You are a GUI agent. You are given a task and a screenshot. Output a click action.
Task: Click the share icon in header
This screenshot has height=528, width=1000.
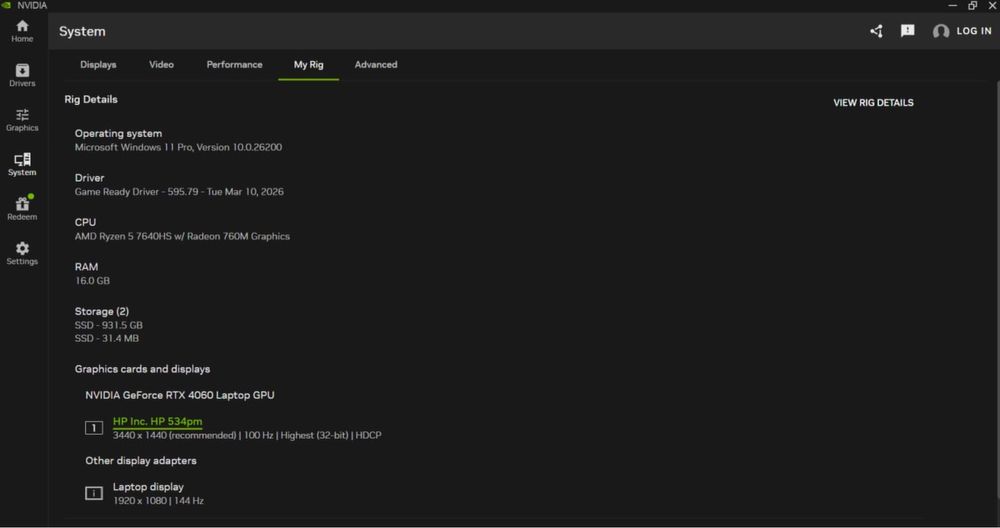tap(876, 31)
